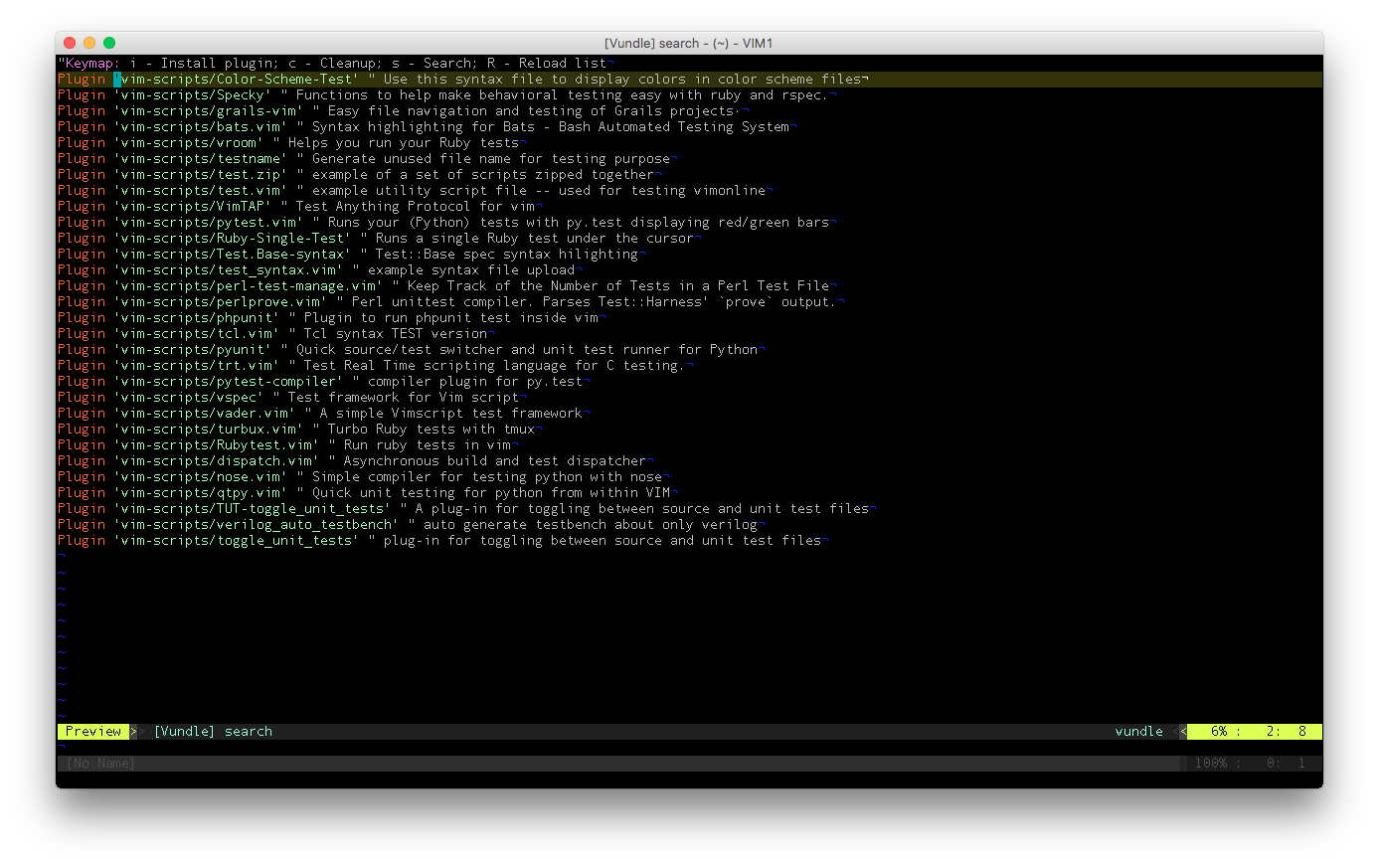Click the 'vim-scripts/Ruby-Single-Test' plugin entry

tap(380, 239)
